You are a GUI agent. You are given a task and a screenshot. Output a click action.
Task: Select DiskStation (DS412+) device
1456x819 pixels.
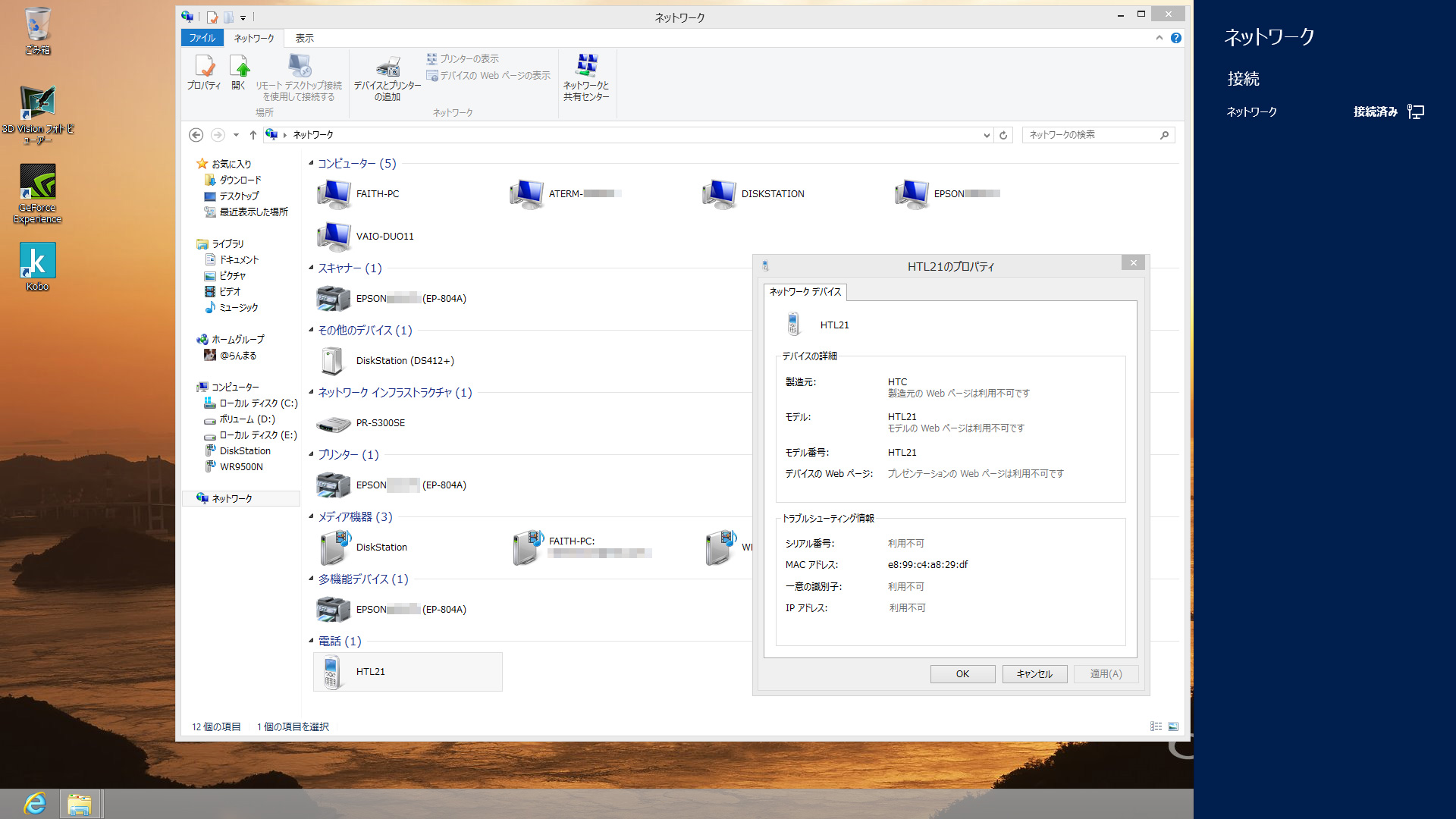tap(386, 361)
